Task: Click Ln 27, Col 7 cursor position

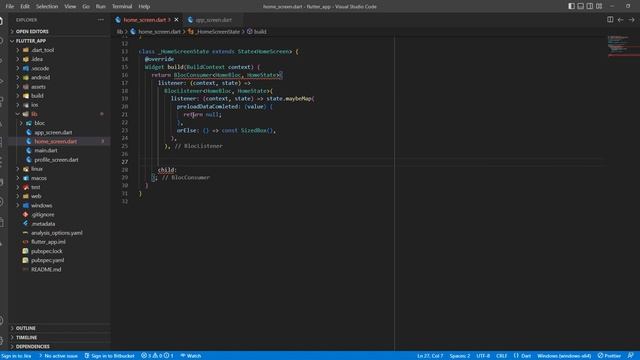Action: (430, 356)
